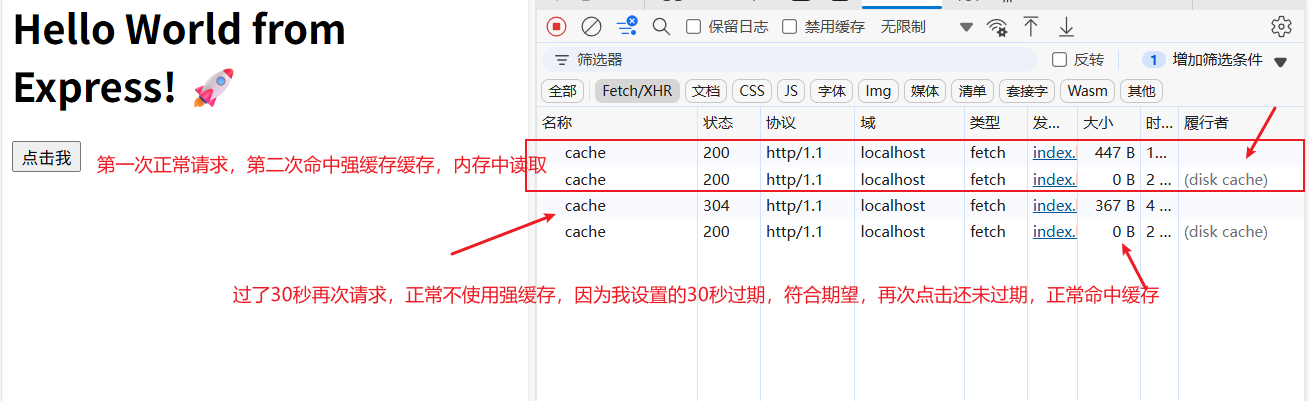Sort by the 状态 column header
This screenshot has width=1309, height=401.
(718, 123)
